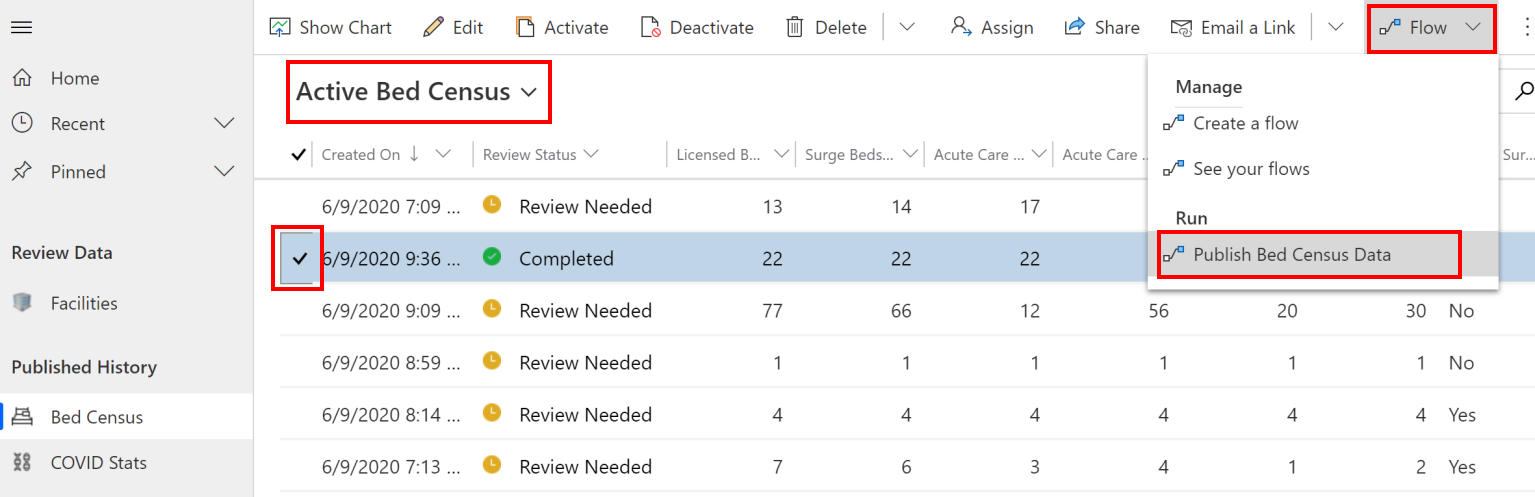The width and height of the screenshot is (1535, 497).
Task: Open the dropdown next to Email a Link
Action: tap(1336, 27)
